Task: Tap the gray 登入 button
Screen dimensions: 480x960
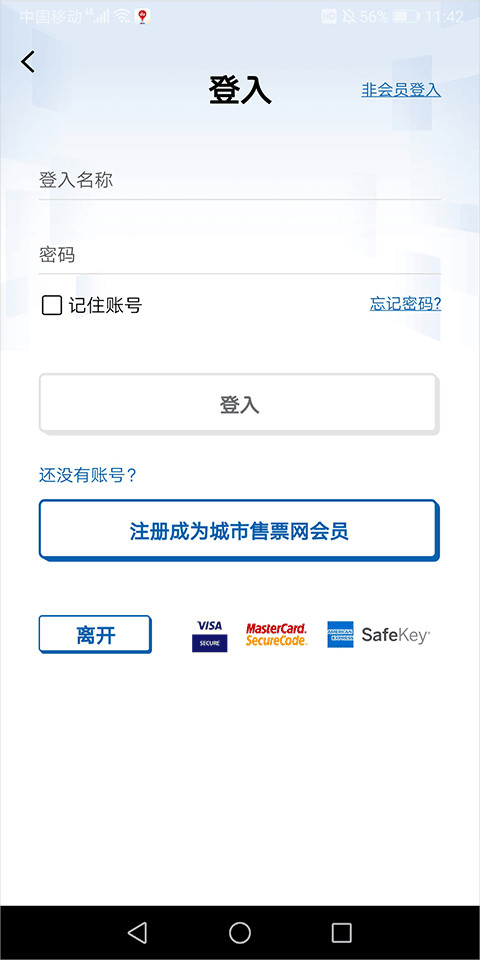Action: (x=239, y=405)
